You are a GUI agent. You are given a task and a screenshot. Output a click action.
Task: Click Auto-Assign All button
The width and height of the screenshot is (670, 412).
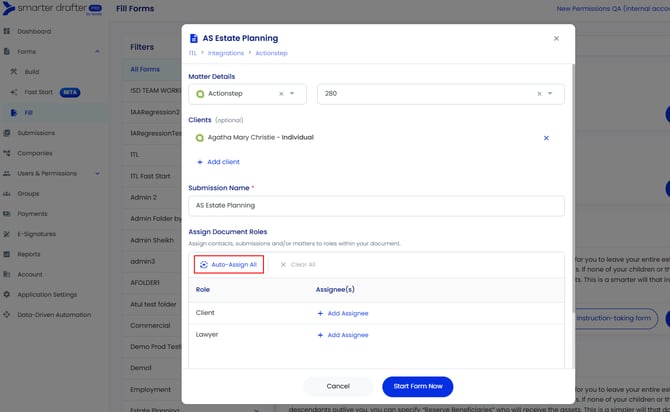tap(229, 264)
